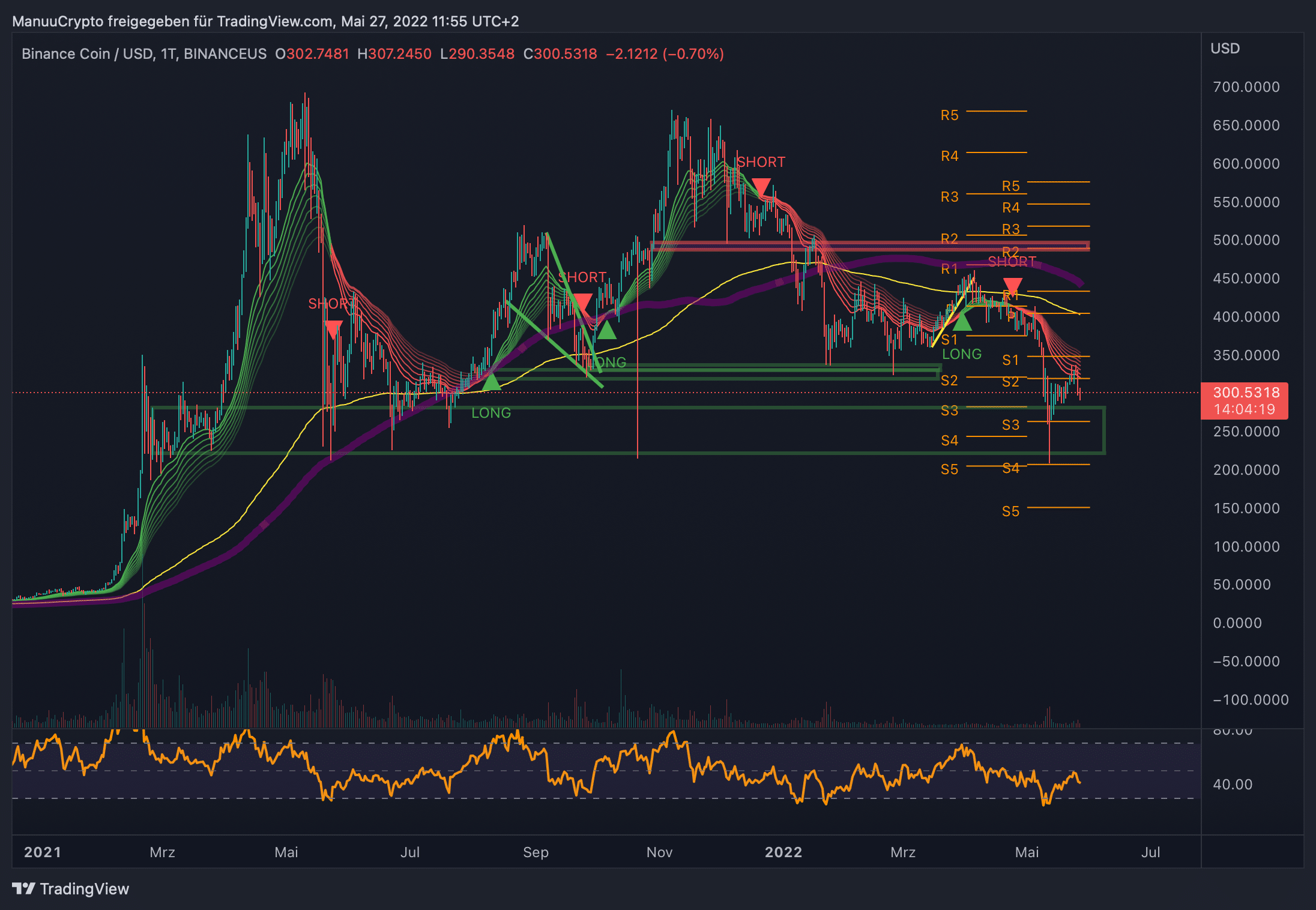Click the 2022 label on time axis
This screenshot has width=1316, height=910.
[x=783, y=852]
